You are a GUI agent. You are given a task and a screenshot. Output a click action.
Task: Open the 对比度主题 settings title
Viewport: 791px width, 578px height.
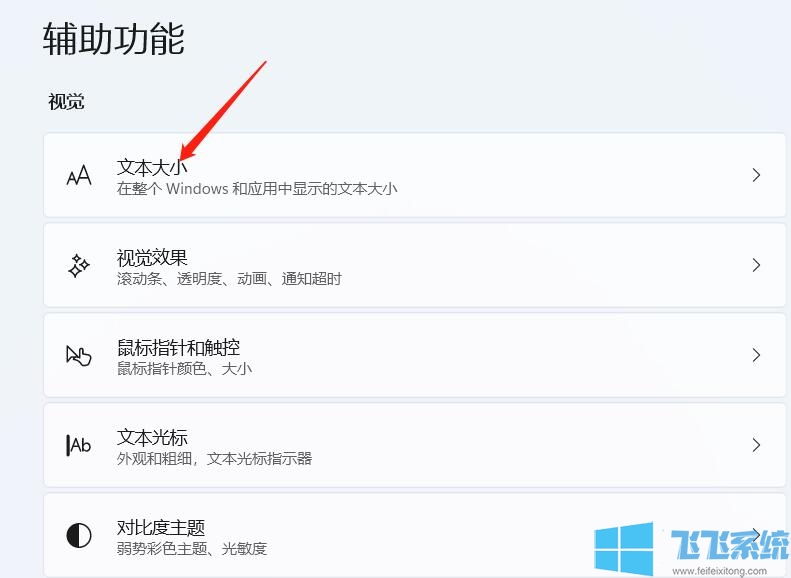point(160,528)
